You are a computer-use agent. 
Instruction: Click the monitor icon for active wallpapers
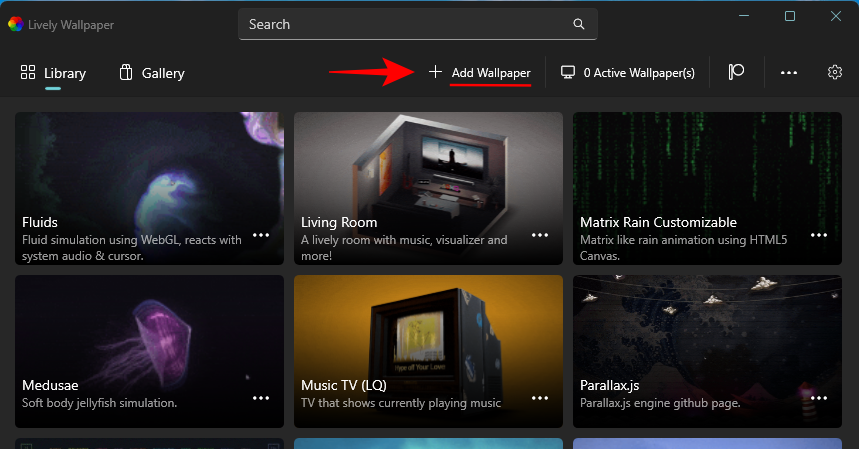(568, 72)
